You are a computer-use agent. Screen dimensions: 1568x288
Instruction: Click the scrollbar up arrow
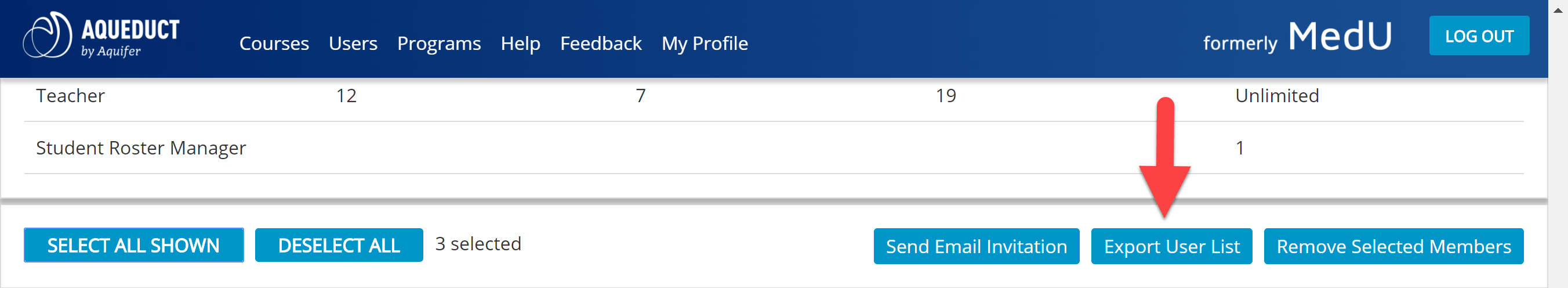point(1558,10)
